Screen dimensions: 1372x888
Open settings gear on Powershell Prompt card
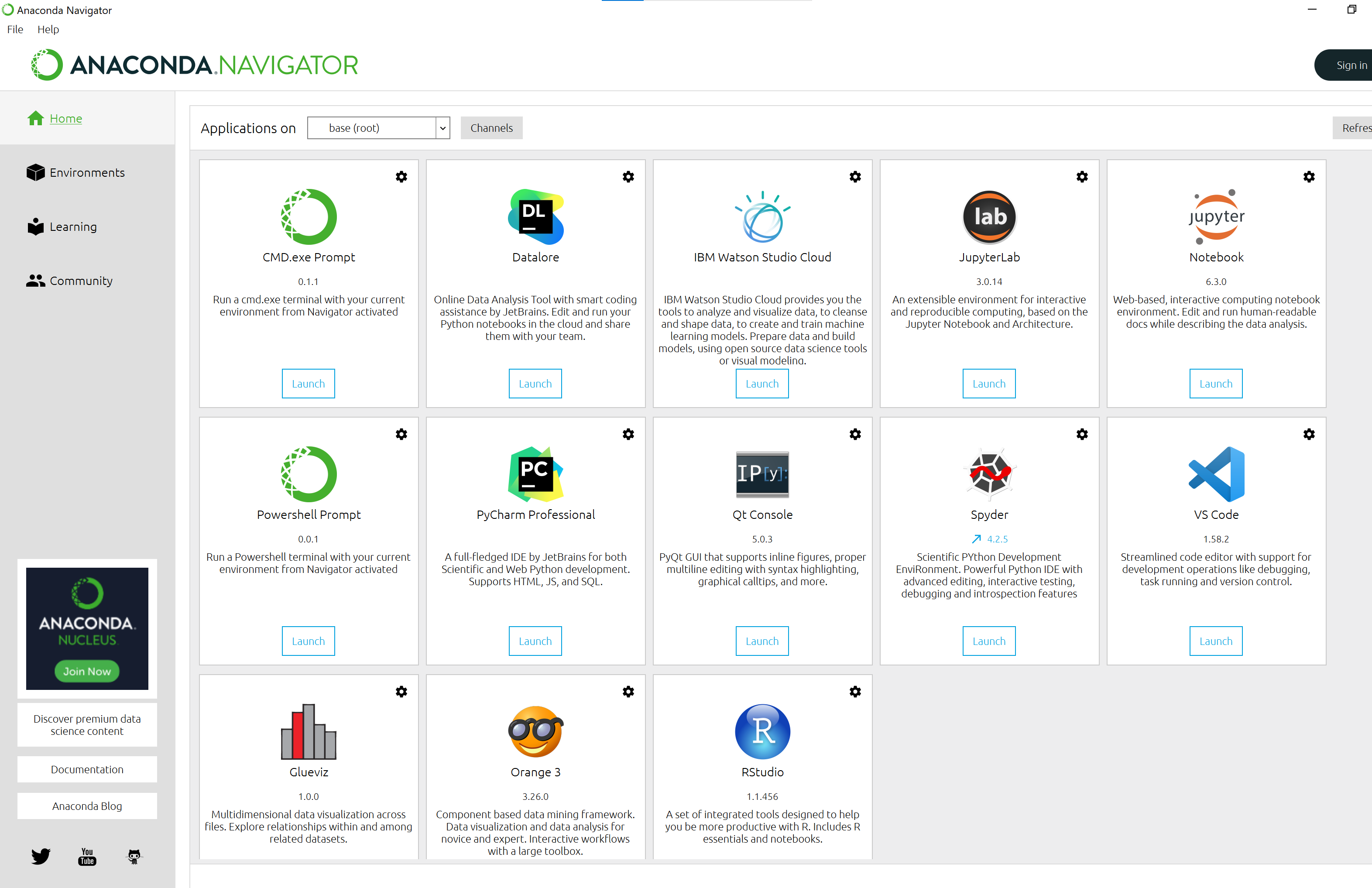[x=401, y=434]
